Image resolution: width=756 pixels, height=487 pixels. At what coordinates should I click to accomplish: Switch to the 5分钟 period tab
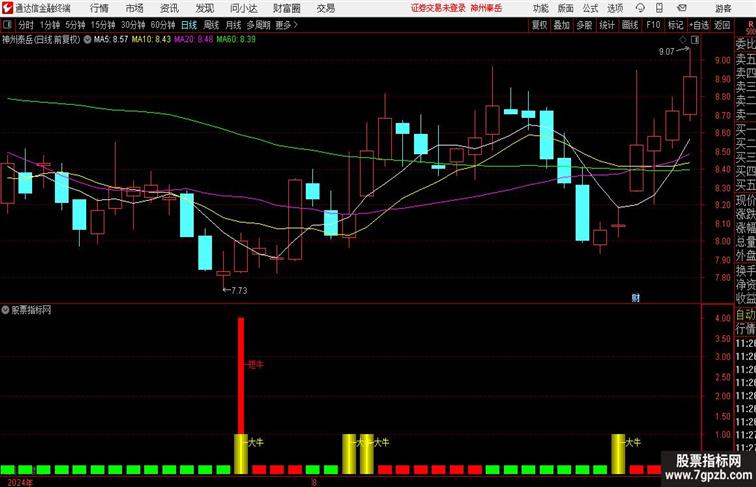pyautogui.click(x=75, y=25)
